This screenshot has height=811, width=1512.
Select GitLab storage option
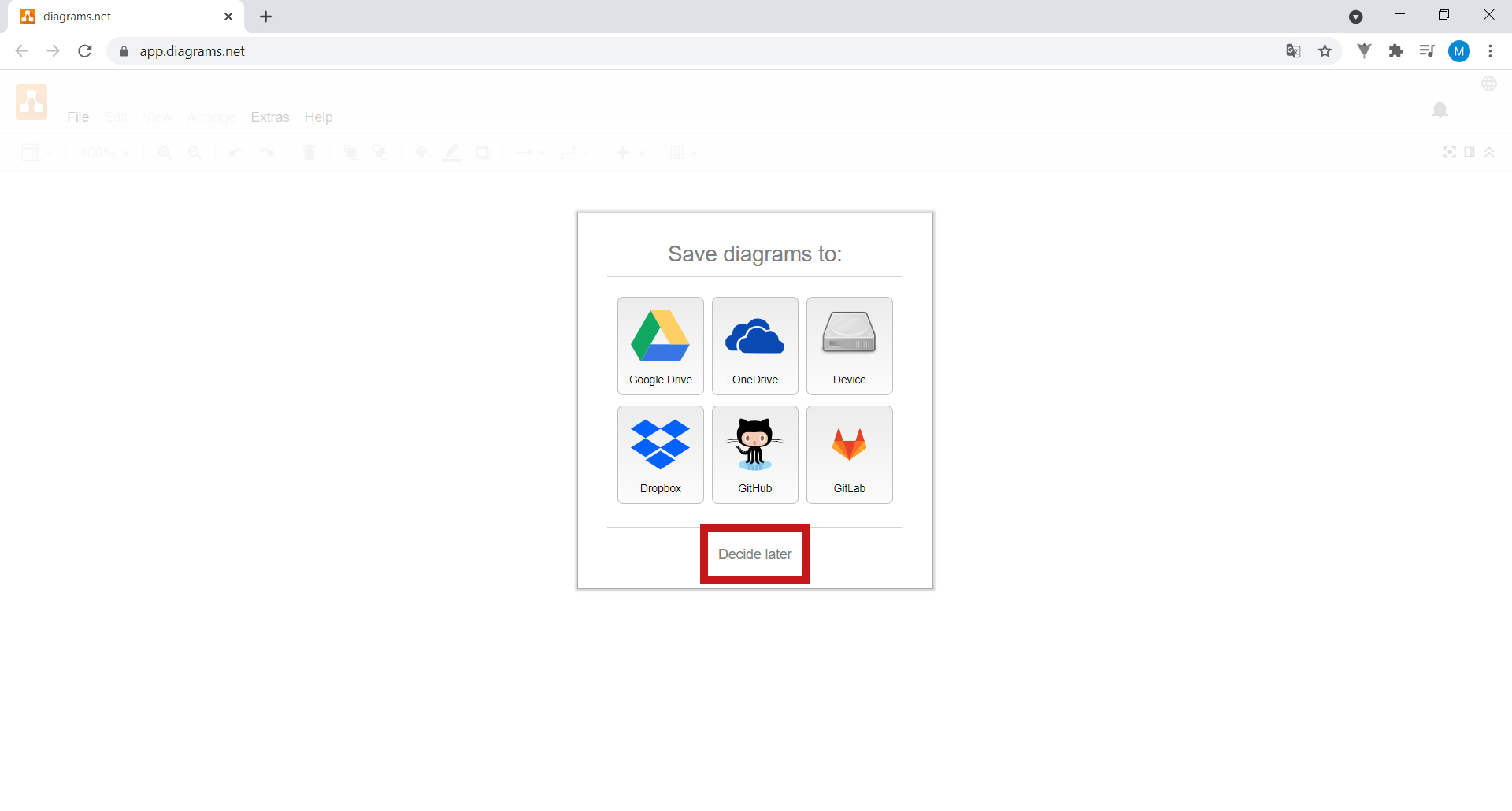849,454
